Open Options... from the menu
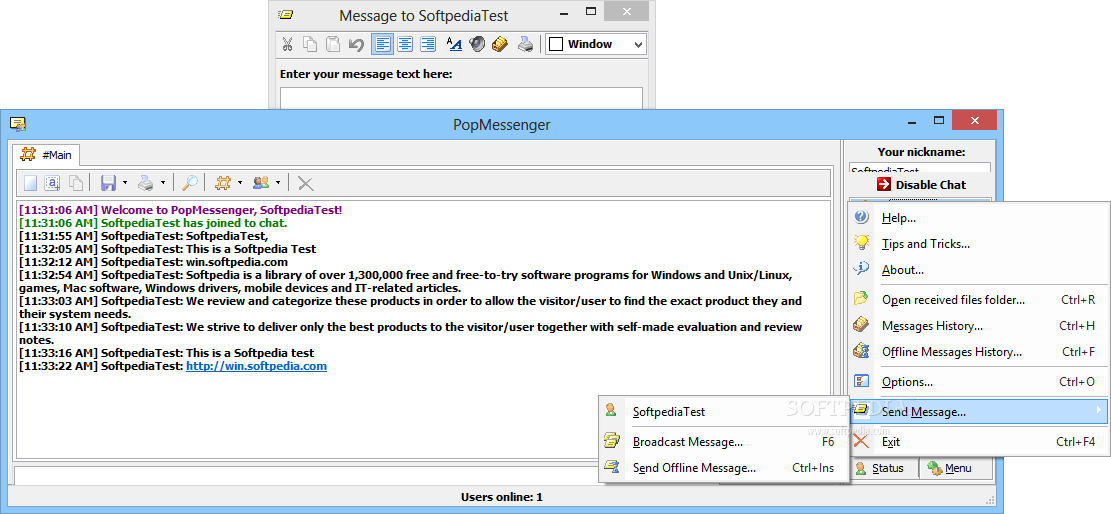Viewport: 1111px width, 514px height. 979,382
